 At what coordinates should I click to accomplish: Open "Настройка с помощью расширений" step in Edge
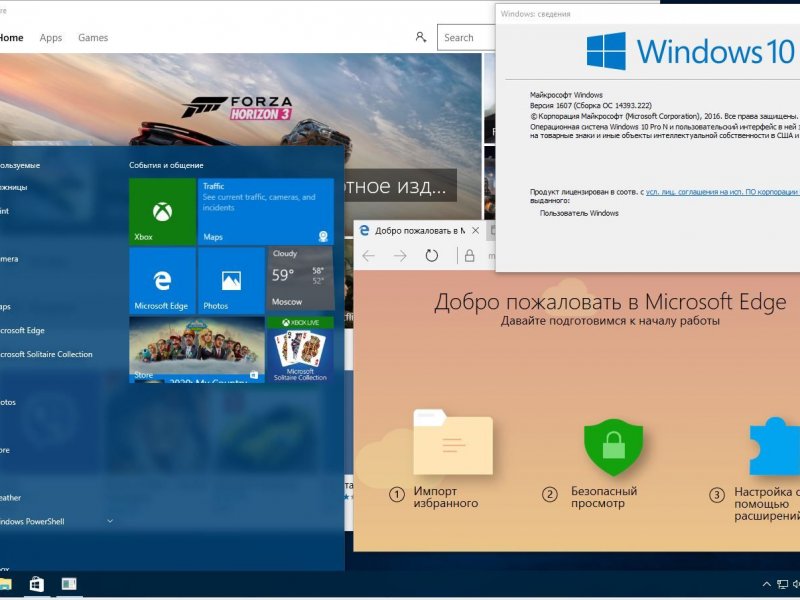(x=767, y=504)
